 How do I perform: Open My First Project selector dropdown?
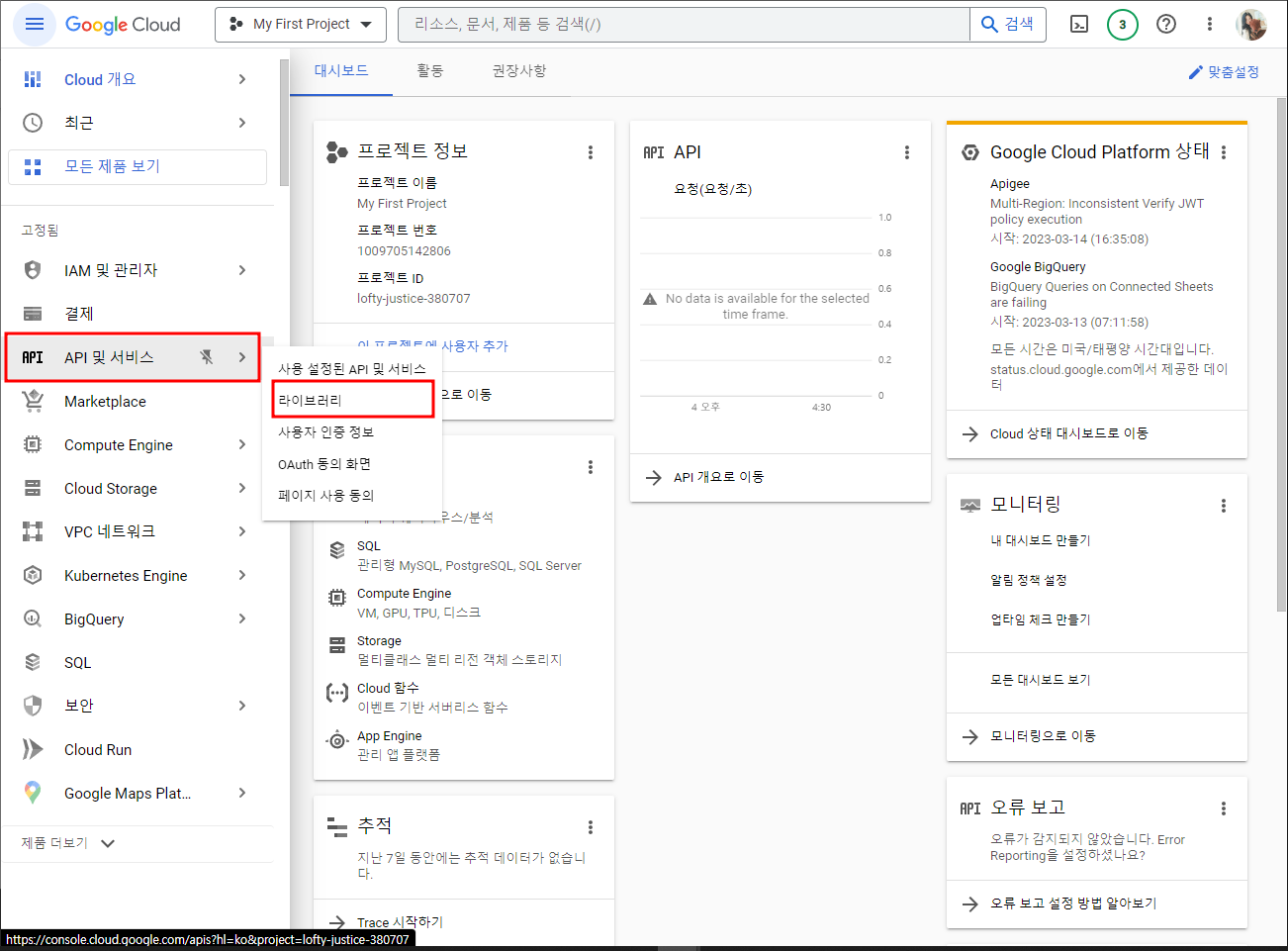coord(301,24)
